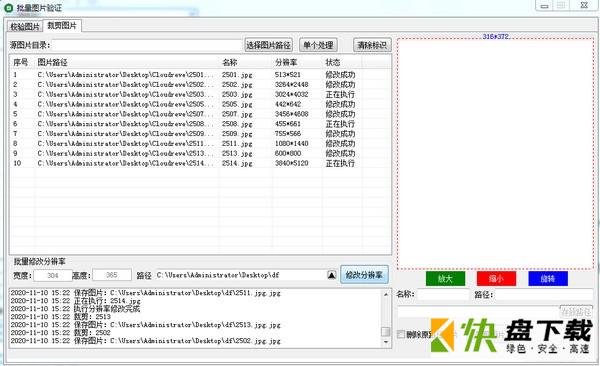Click the 高度 field showing 365
The image size is (600, 366).
[x=112, y=275]
